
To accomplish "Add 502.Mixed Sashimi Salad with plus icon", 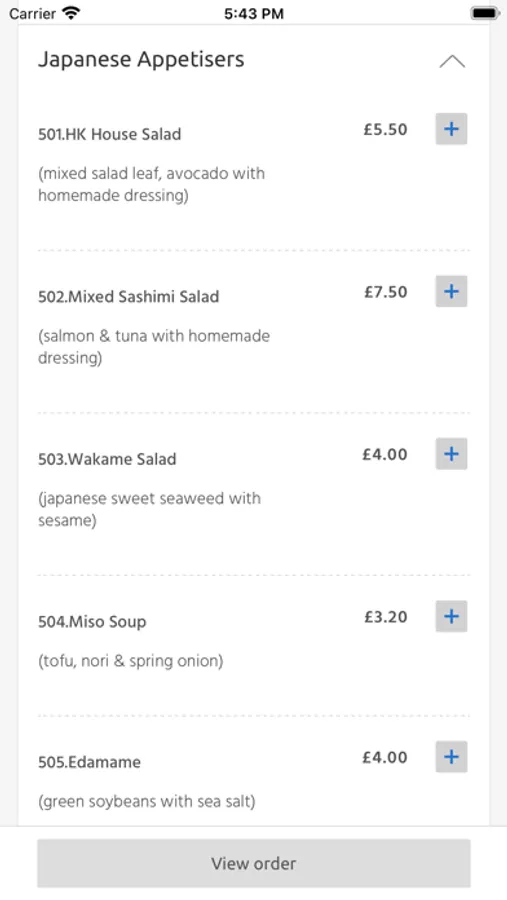I will tap(451, 291).
